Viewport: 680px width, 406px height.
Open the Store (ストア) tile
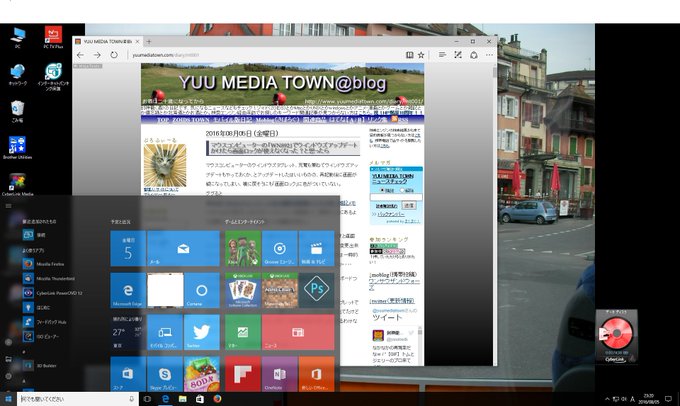128,374
